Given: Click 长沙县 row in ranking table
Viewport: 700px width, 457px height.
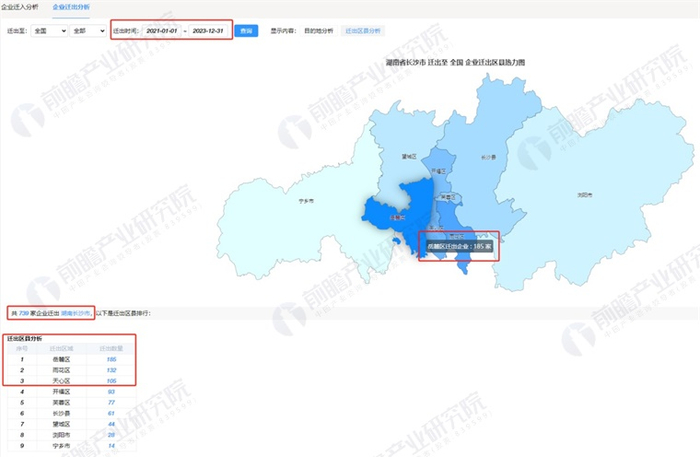Looking at the screenshot, I should 71,413.
